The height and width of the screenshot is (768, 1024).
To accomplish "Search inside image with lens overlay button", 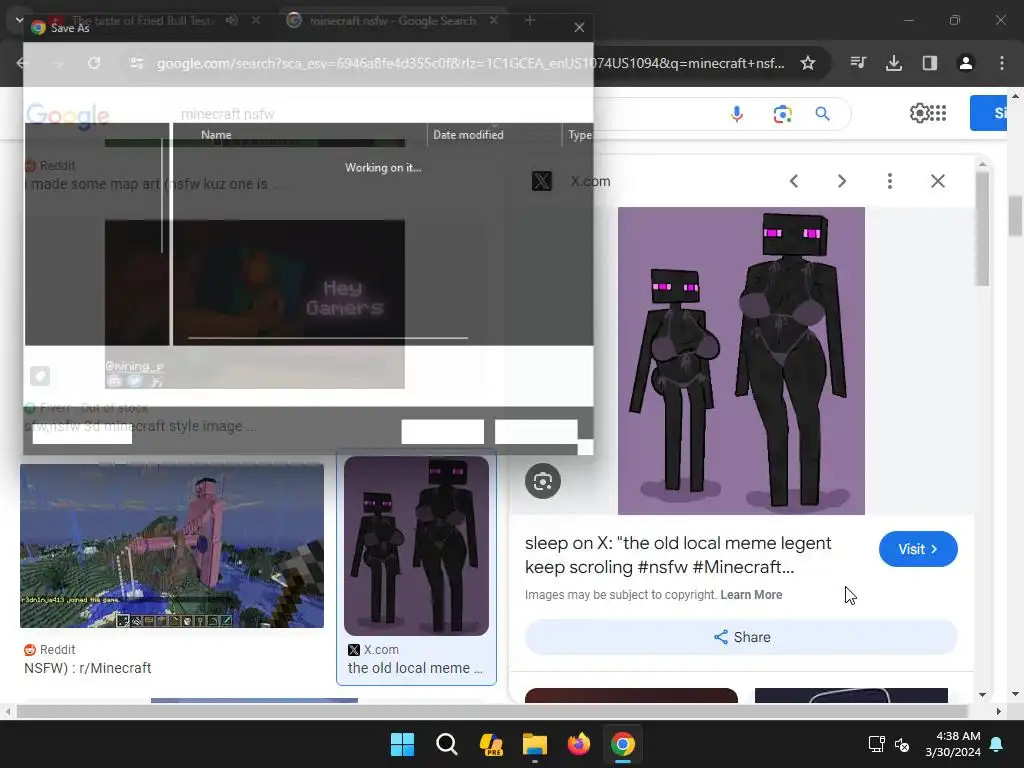I will point(543,481).
